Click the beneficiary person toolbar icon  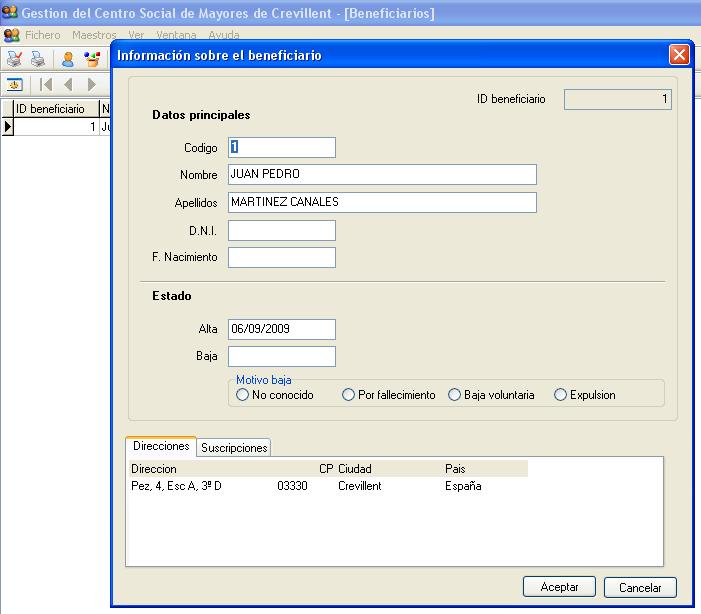pyautogui.click(x=68, y=59)
